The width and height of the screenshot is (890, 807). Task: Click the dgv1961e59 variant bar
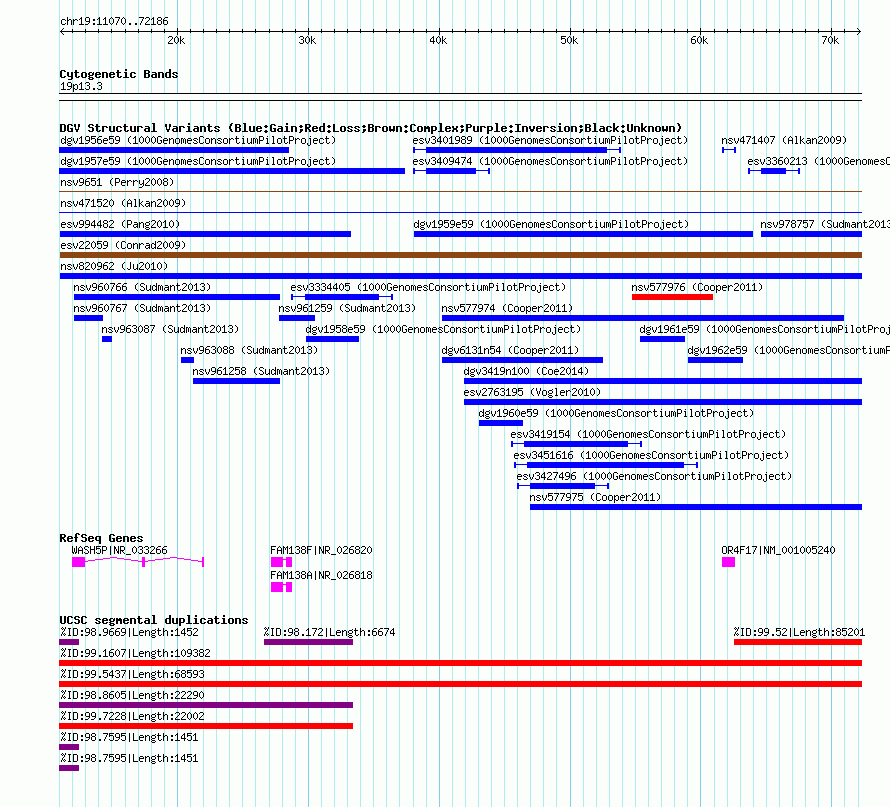coord(662,339)
